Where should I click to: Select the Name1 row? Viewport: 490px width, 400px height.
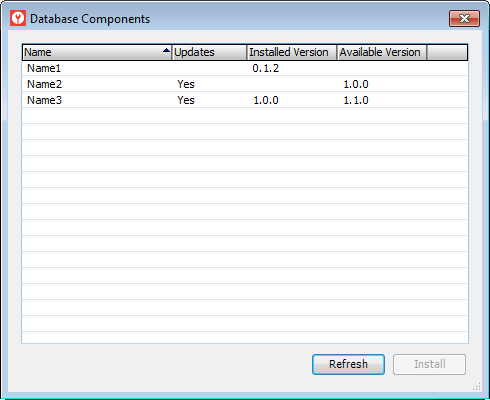(245, 68)
